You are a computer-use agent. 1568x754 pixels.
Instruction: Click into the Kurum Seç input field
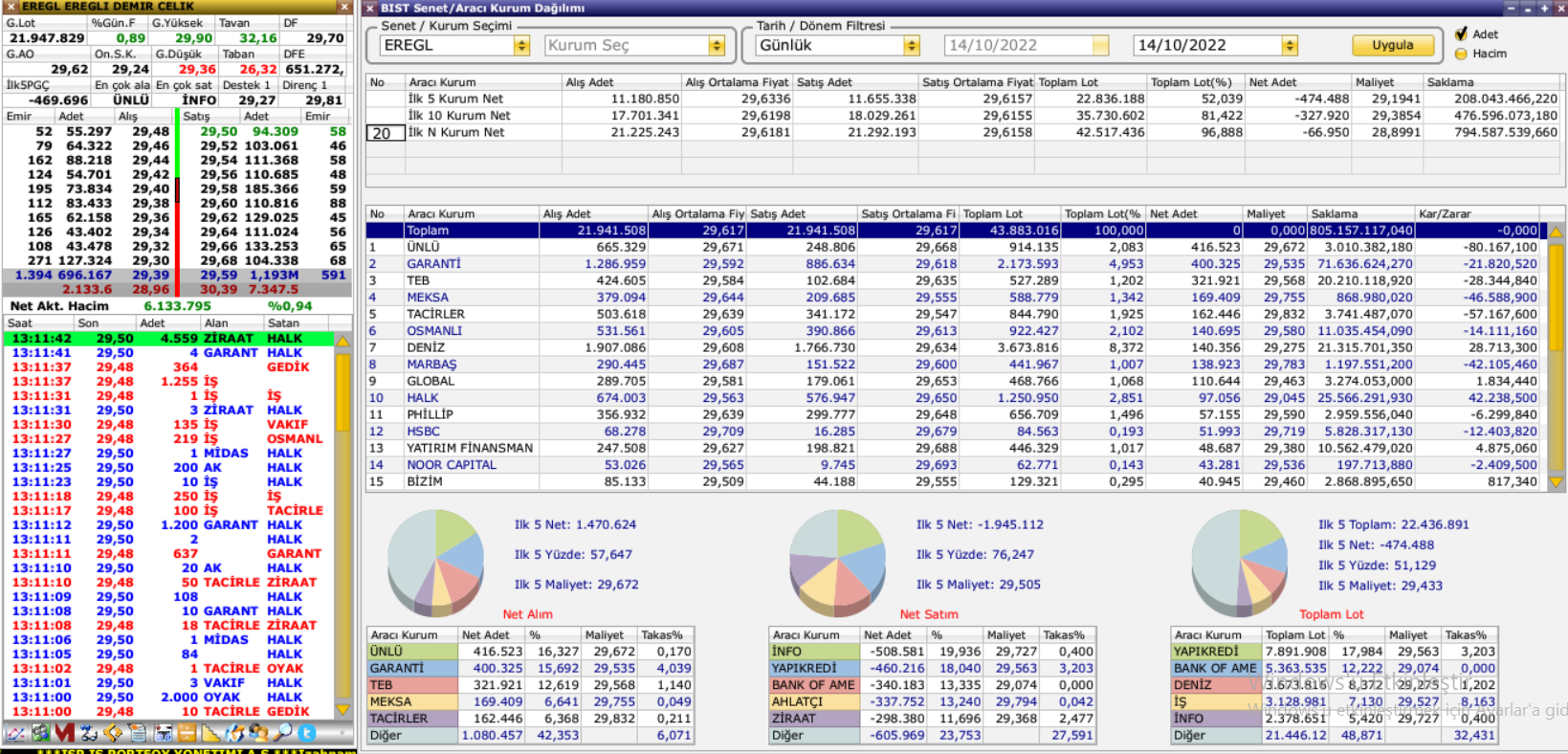pos(626,45)
